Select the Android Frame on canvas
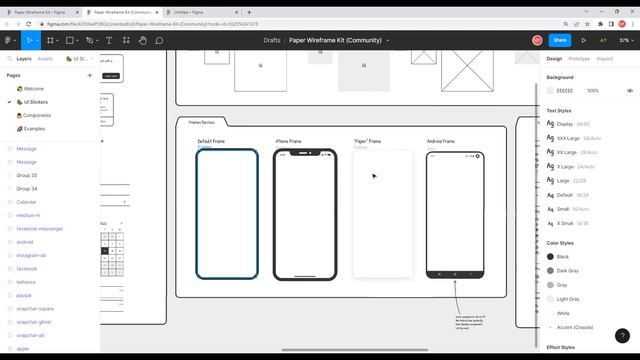 coord(455,215)
